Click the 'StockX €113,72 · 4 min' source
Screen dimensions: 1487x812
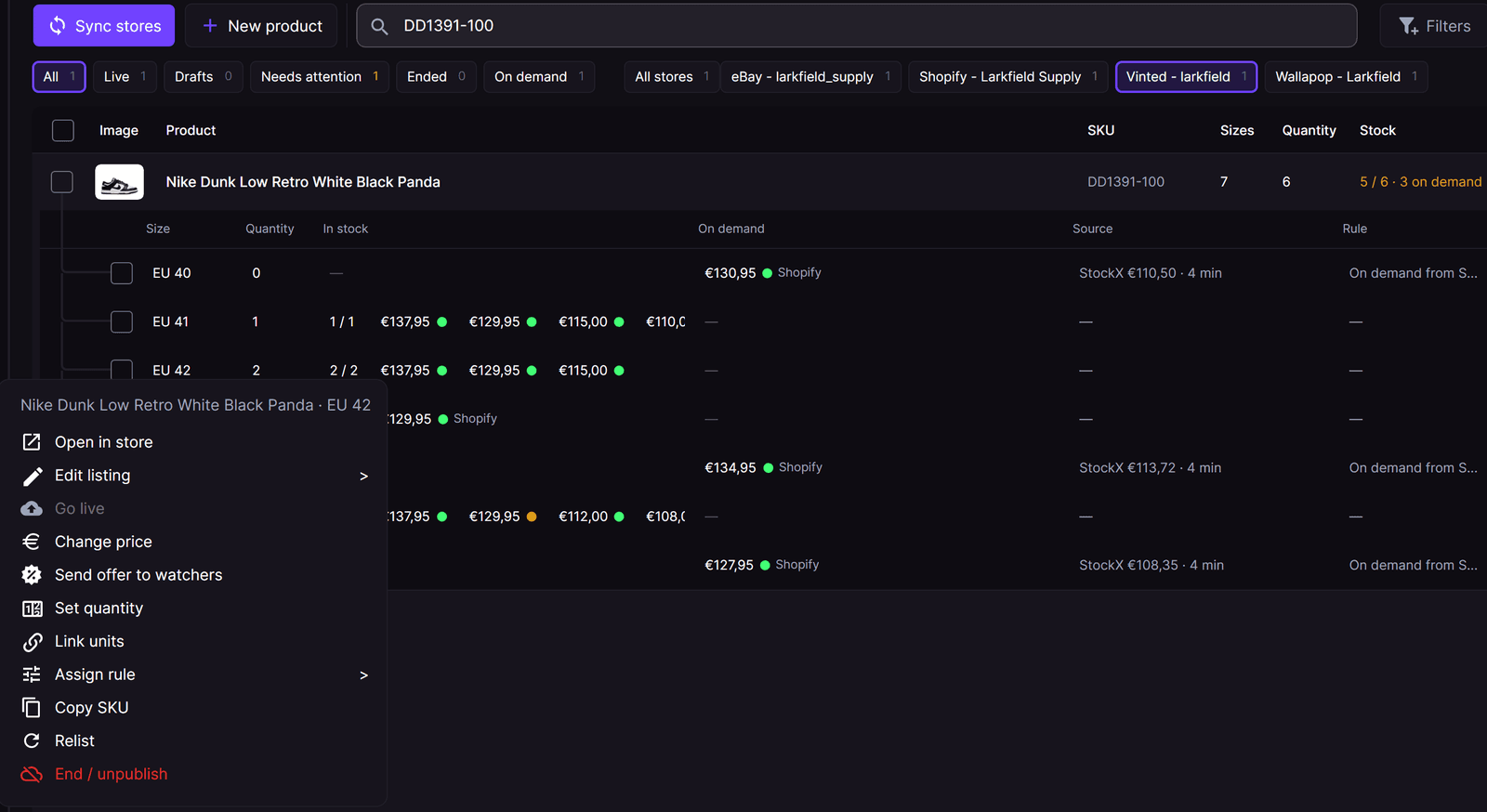[x=1150, y=467]
